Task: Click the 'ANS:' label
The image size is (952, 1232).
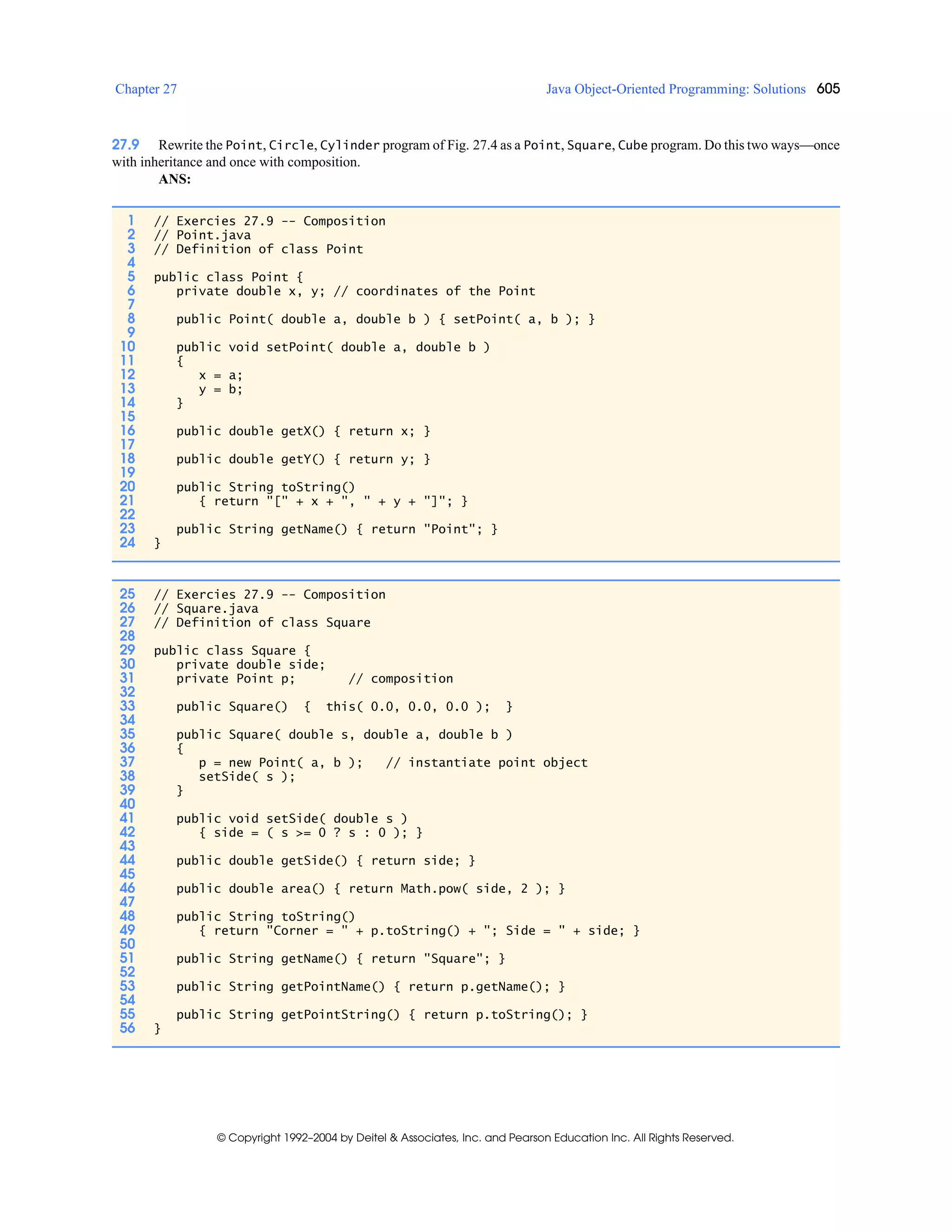Action: [174, 179]
